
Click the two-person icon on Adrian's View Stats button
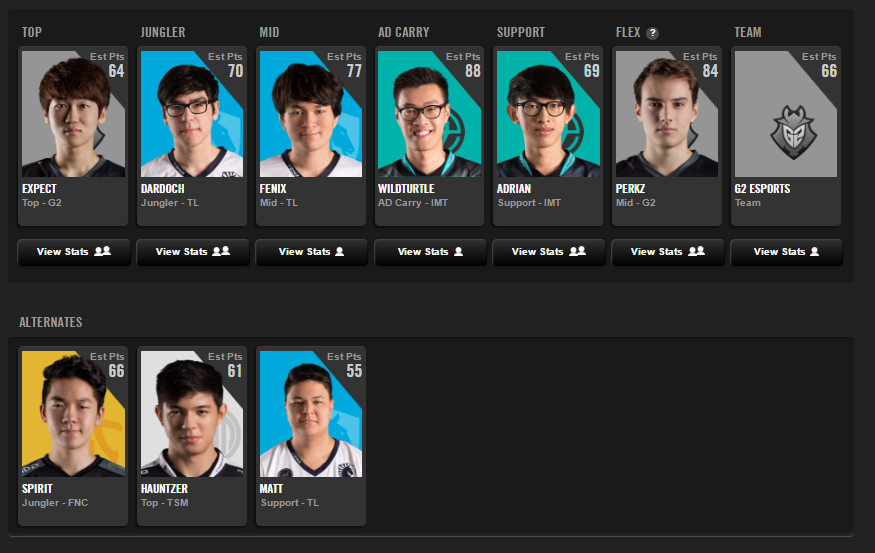click(x=578, y=251)
